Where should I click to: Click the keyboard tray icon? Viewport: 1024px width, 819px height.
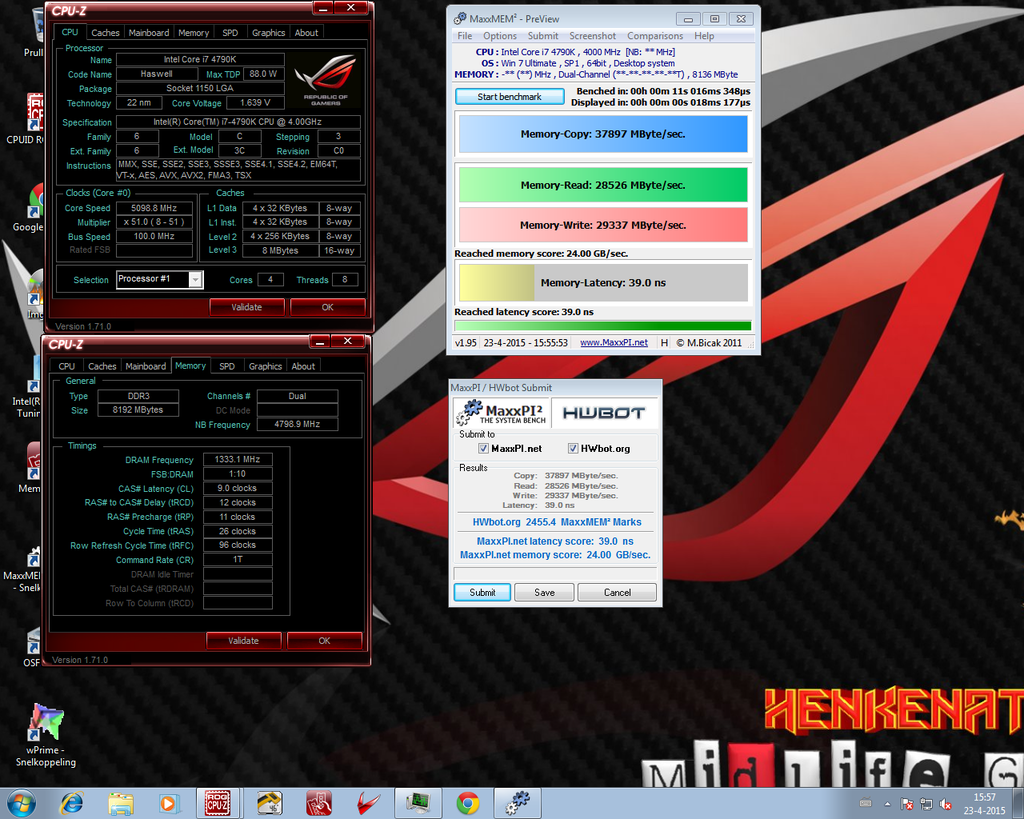point(865,803)
